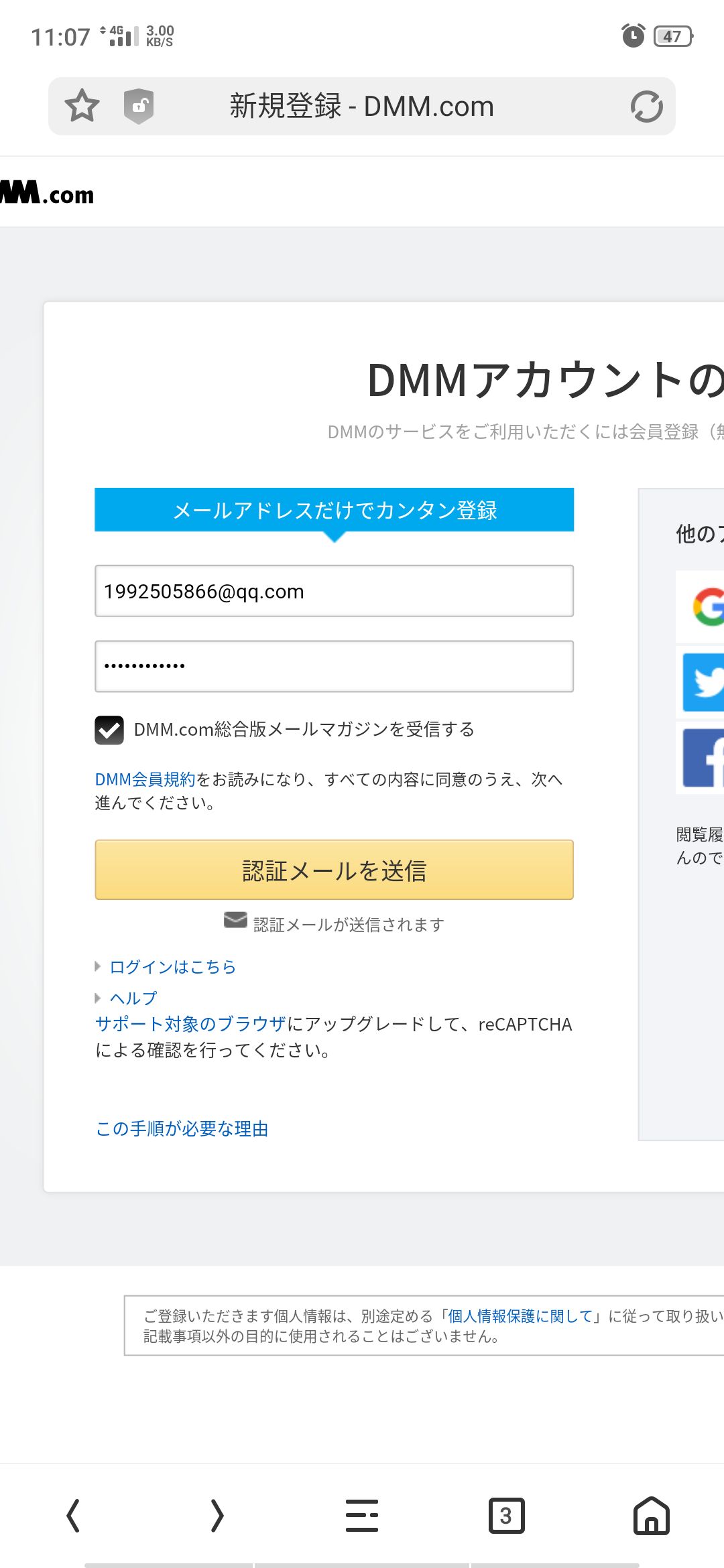
Task: Open the browser menu icon
Action: [362, 1516]
